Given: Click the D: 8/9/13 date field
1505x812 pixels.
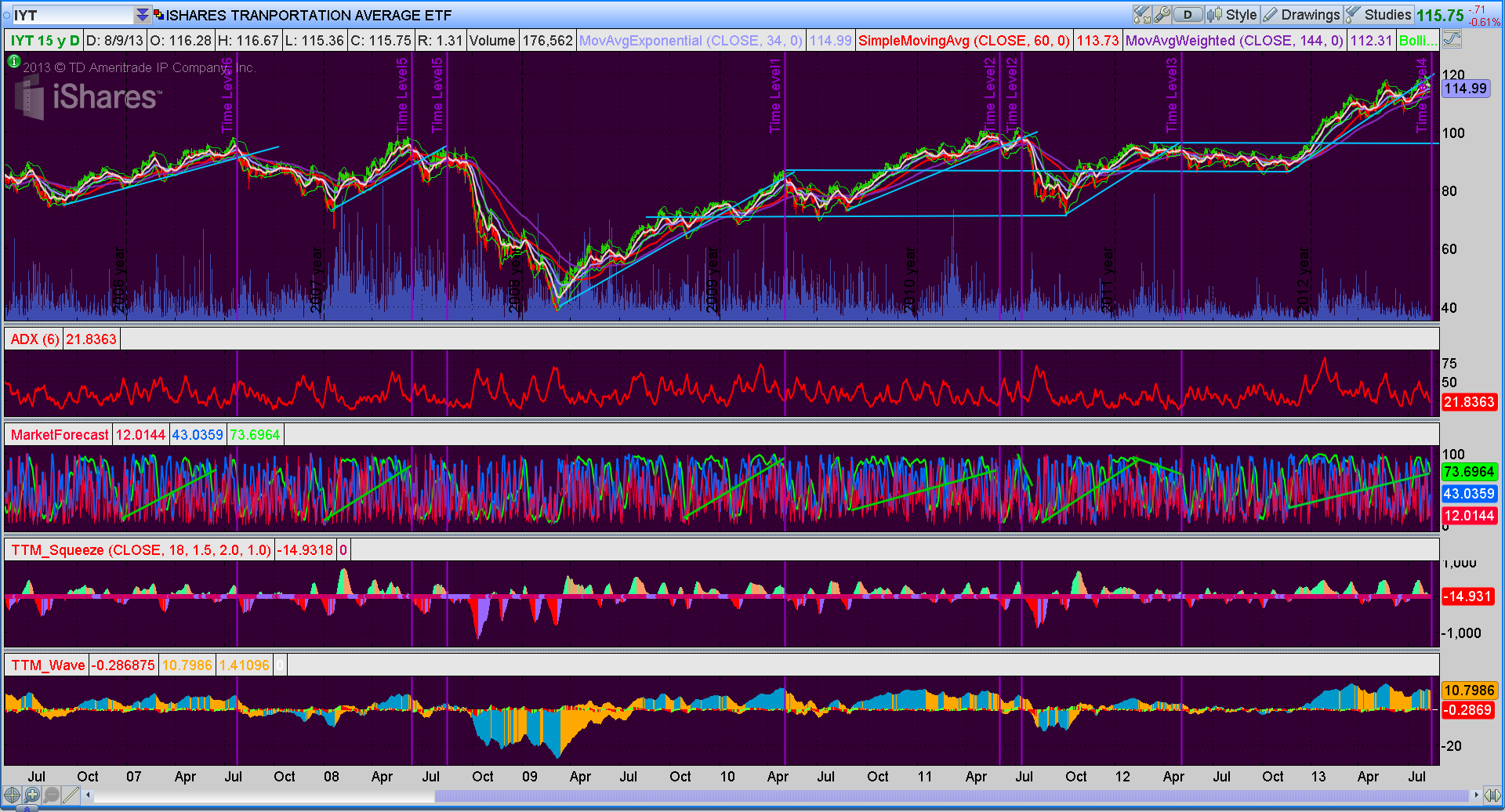Looking at the screenshot, I should click(114, 41).
